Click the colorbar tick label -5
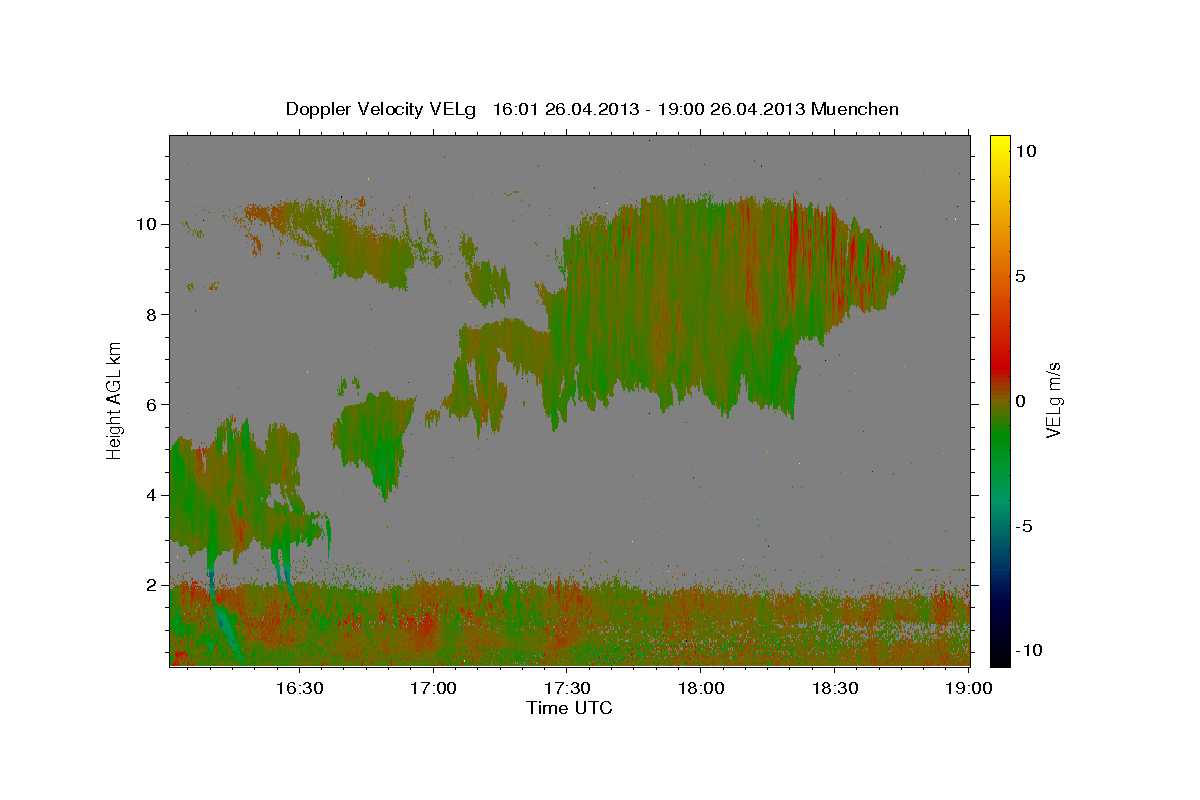 coord(1026,526)
